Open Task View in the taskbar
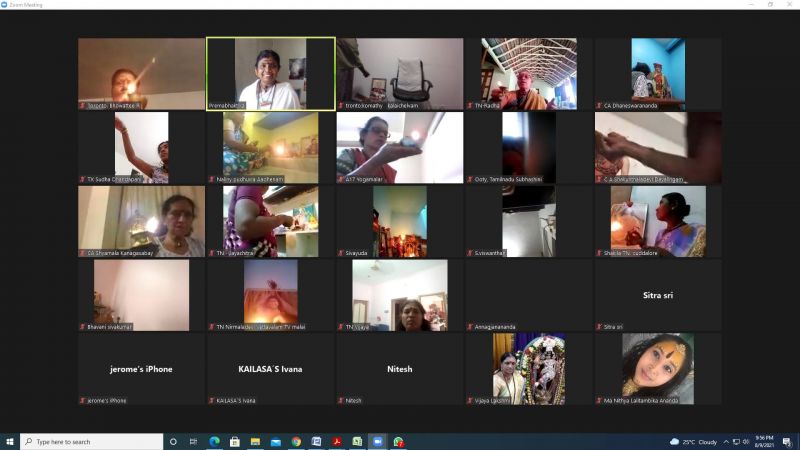Image resolution: width=800 pixels, height=450 pixels. pyautogui.click(x=193, y=441)
